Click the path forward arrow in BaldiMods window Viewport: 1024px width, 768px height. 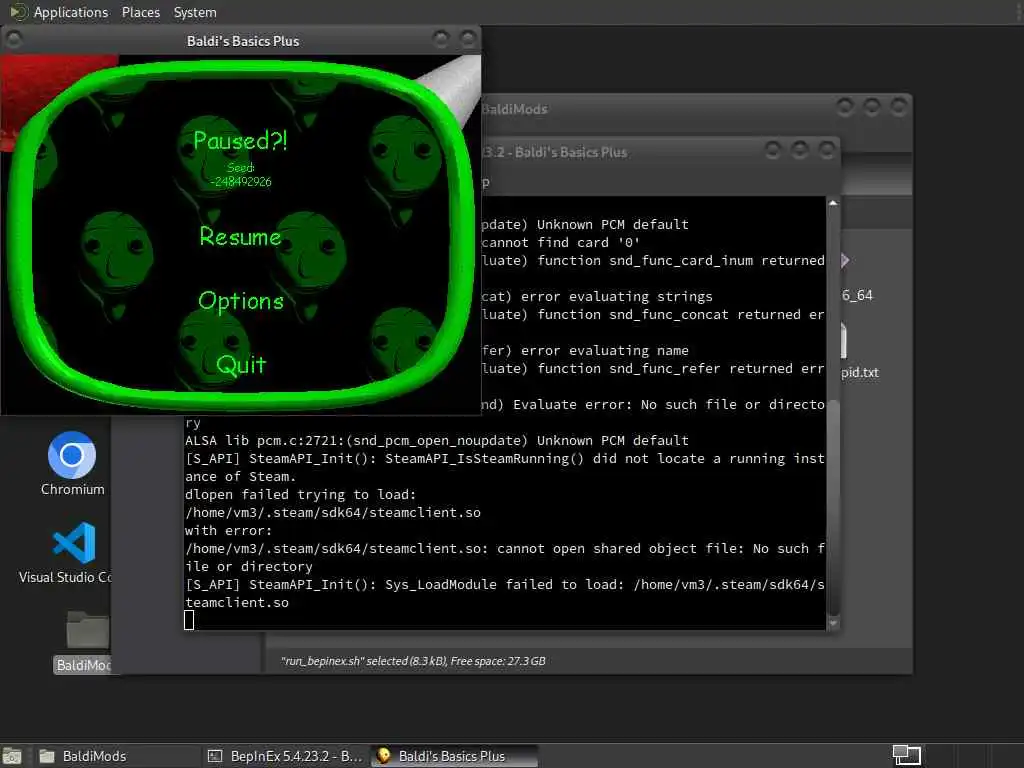(845, 261)
